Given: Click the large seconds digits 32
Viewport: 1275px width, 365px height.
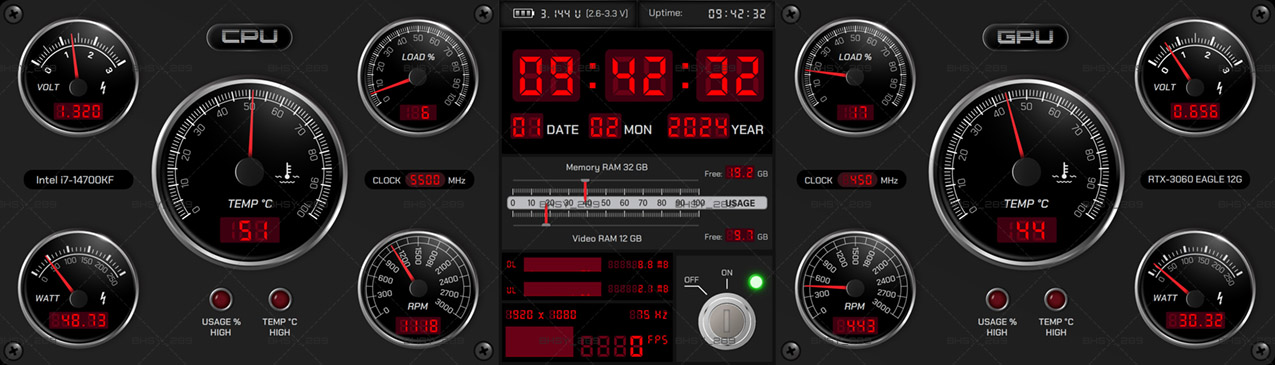Looking at the screenshot, I should 730,75.
